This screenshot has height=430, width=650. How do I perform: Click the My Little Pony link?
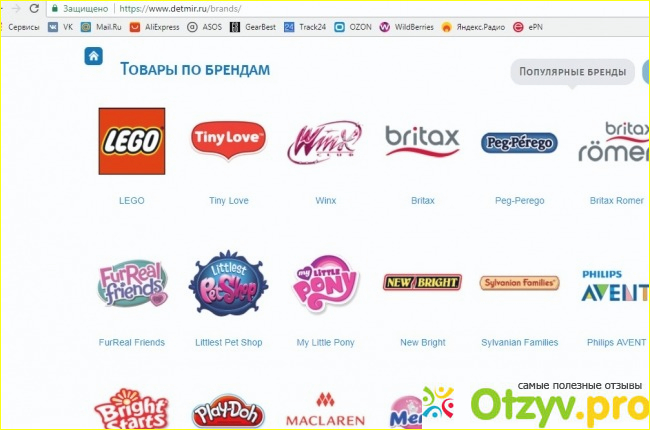325,343
